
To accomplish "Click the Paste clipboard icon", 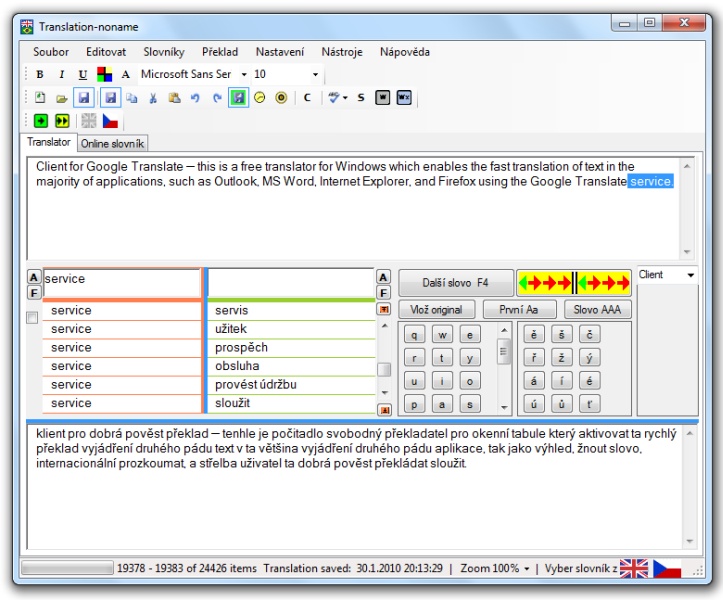I will click(174, 98).
